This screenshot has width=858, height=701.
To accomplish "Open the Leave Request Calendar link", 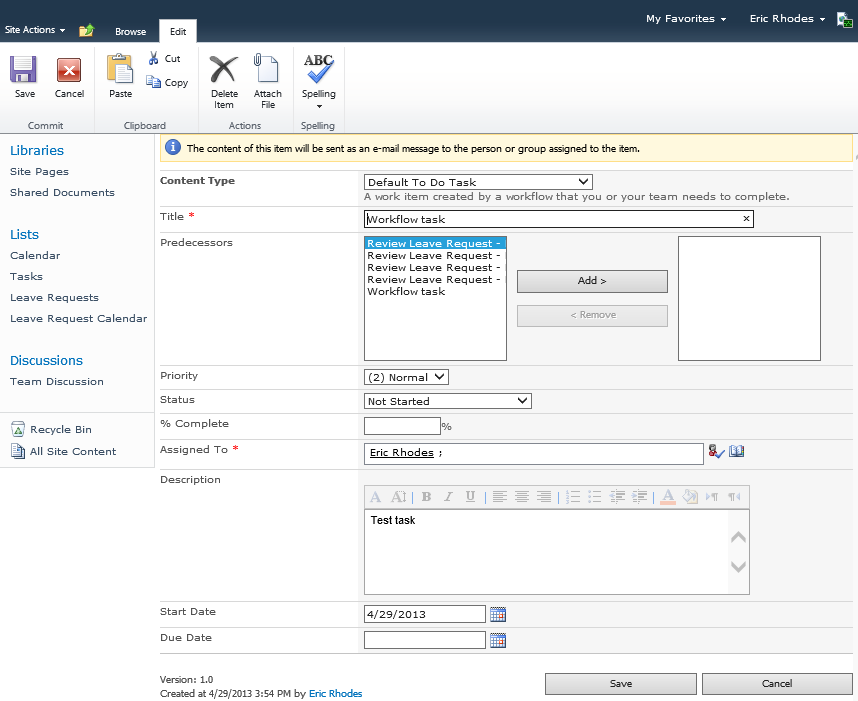I will (x=78, y=319).
